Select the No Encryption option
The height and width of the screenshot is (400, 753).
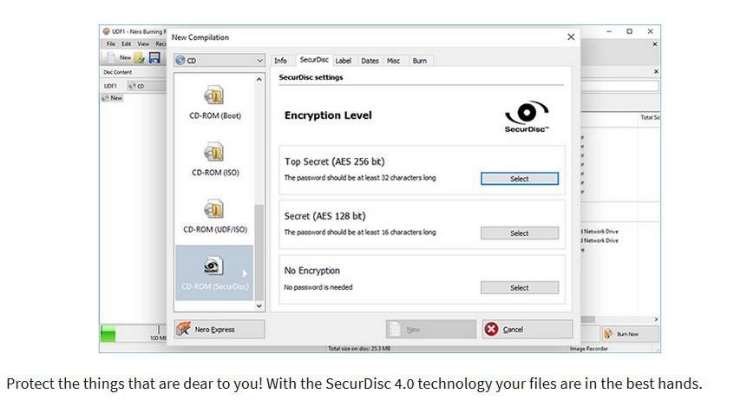tap(520, 288)
